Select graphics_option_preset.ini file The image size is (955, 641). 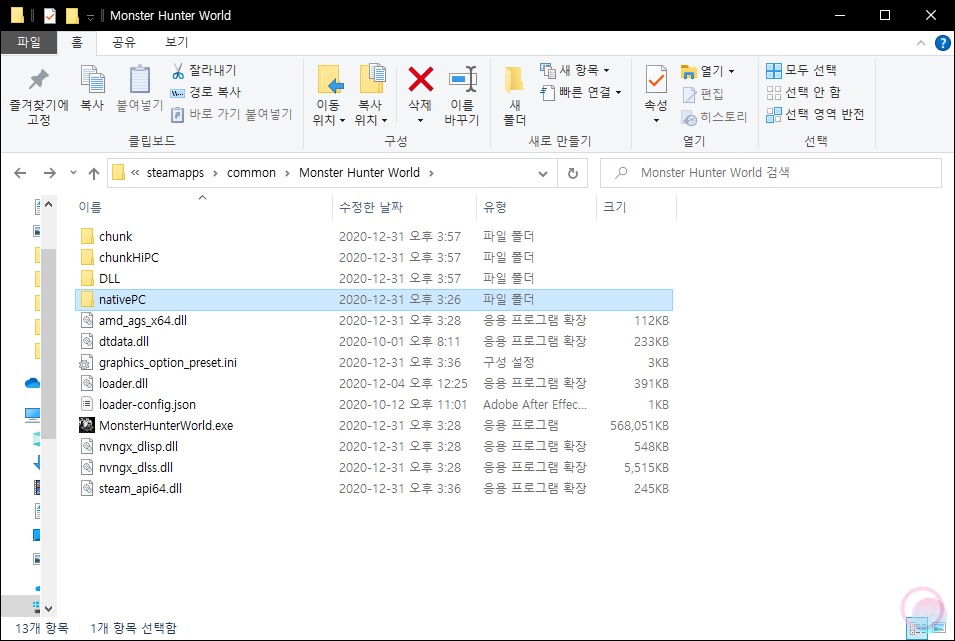pyautogui.click(x=374, y=363)
